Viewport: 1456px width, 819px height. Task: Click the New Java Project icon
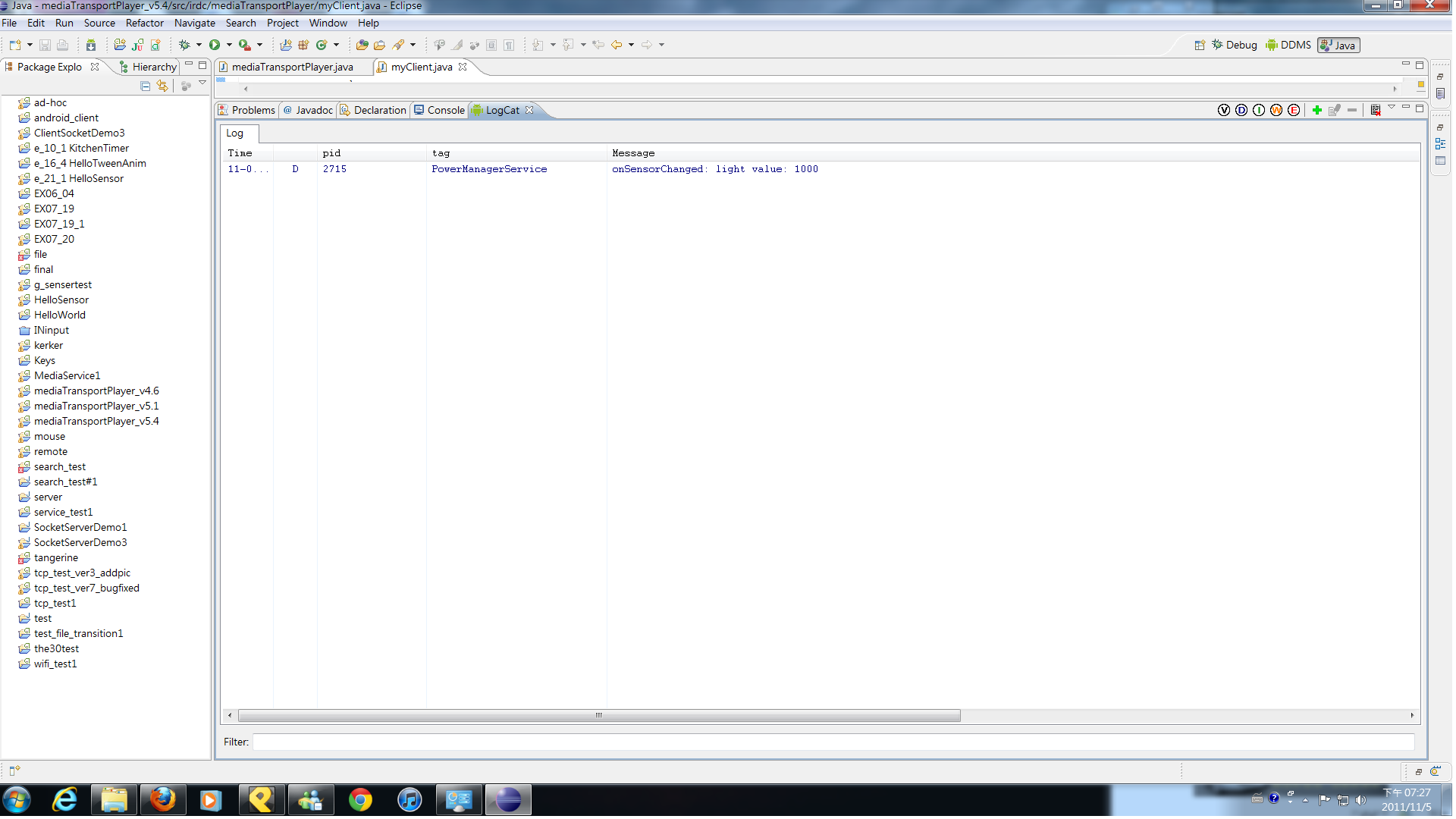coord(285,45)
